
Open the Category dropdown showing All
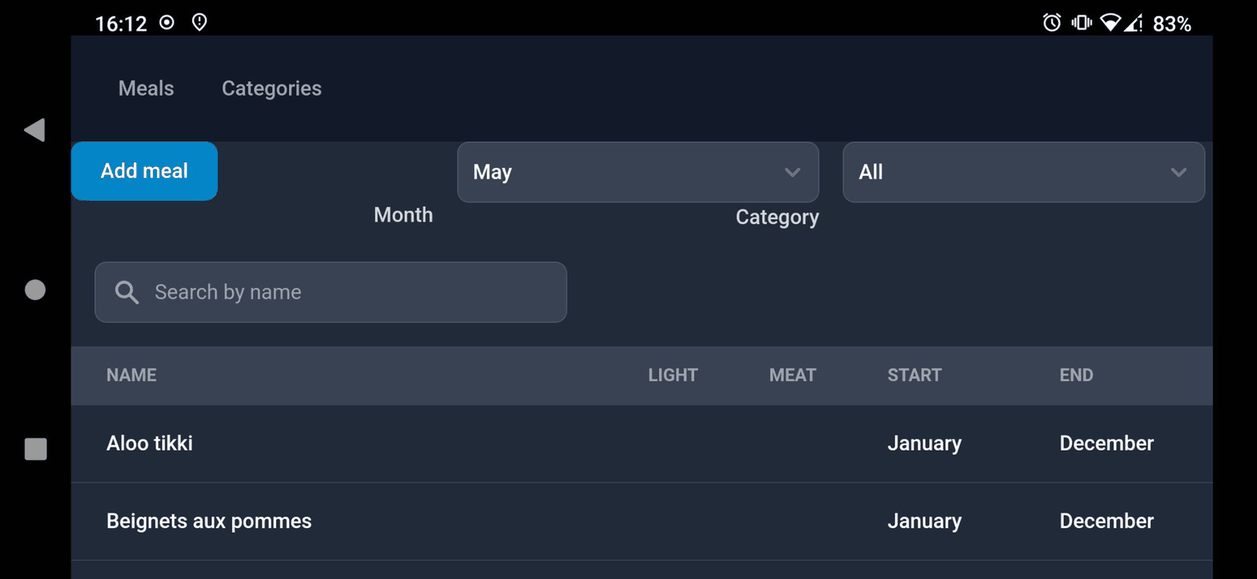tap(1023, 172)
